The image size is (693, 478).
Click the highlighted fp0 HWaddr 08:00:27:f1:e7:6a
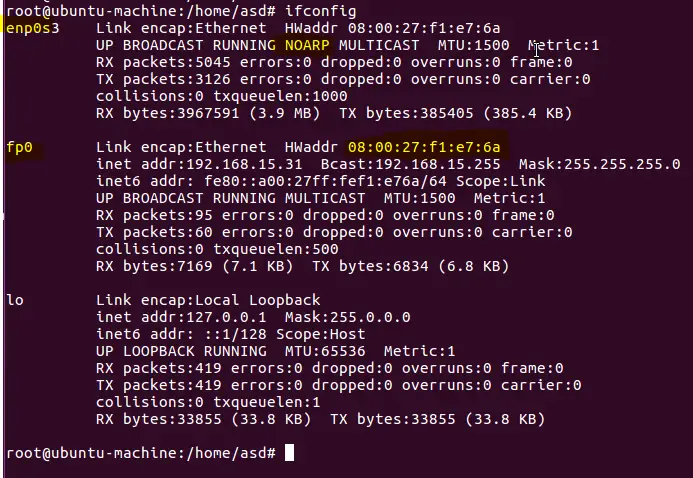pos(424,147)
